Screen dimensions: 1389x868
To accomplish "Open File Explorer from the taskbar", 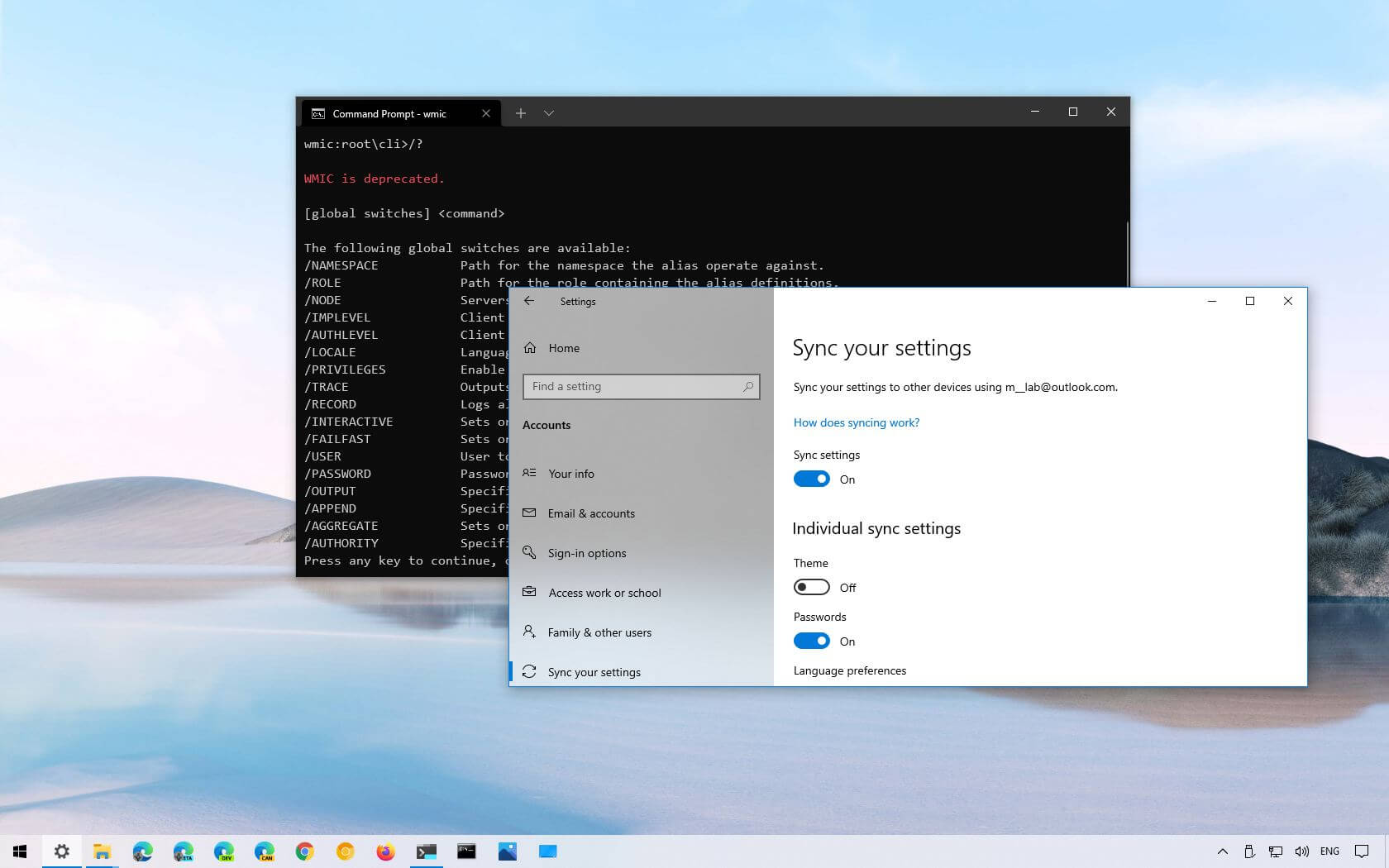I will click(x=103, y=851).
